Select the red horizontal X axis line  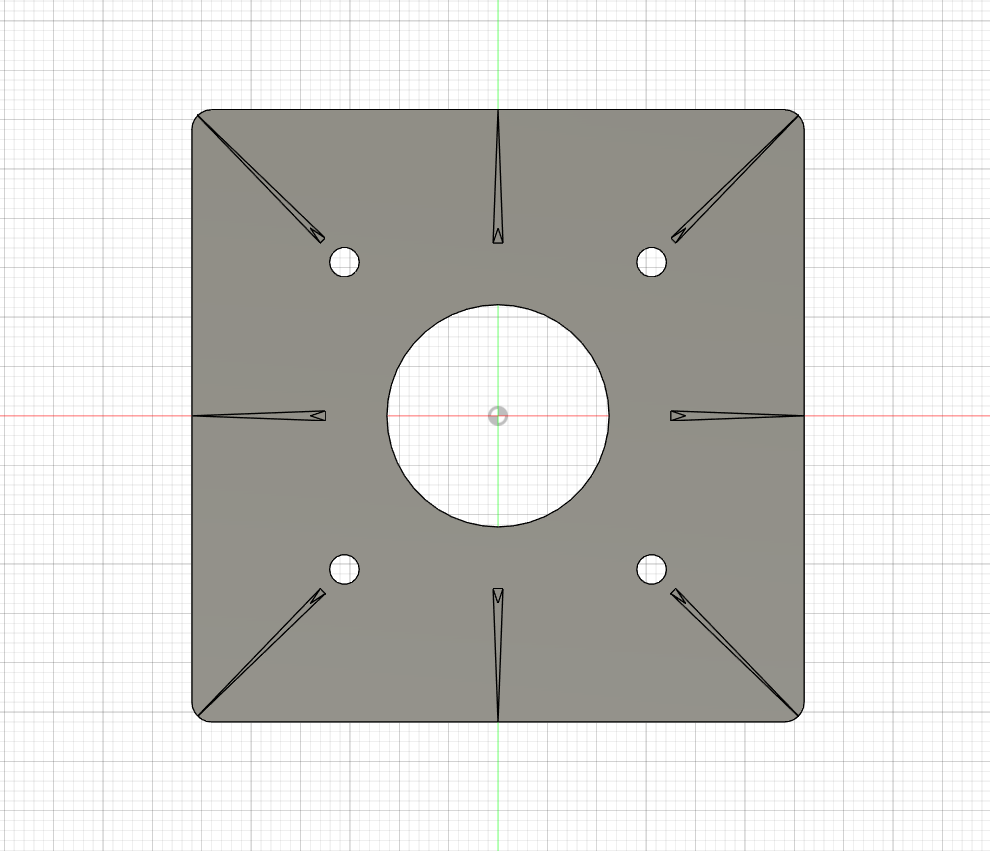100,416
